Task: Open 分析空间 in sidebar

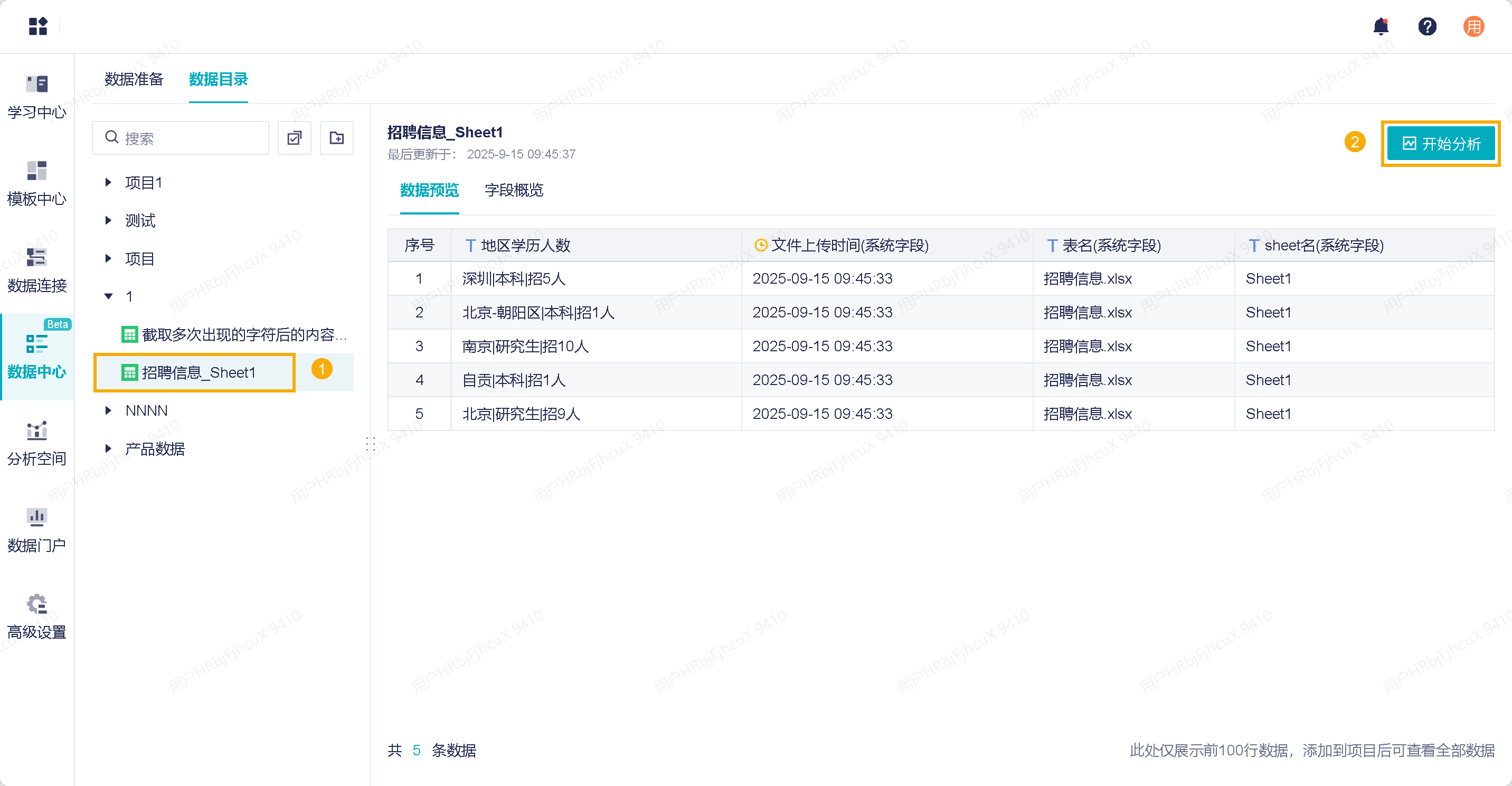Action: pos(37,444)
